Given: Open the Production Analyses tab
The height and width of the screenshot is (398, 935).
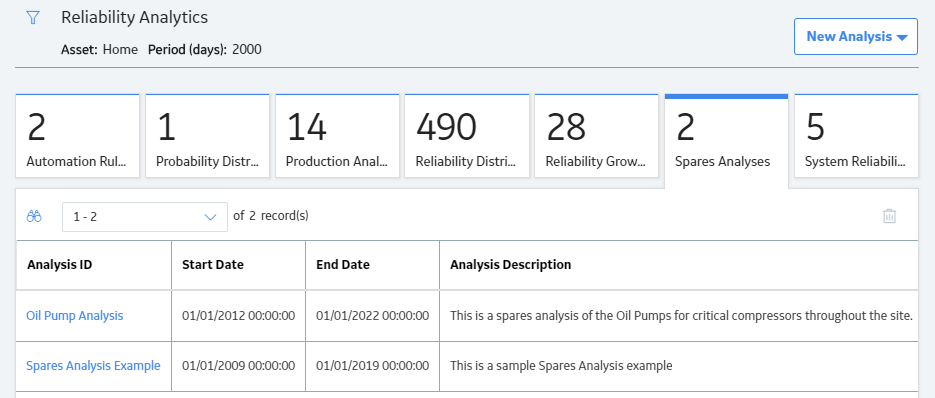Looking at the screenshot, I should pos(338,136).
